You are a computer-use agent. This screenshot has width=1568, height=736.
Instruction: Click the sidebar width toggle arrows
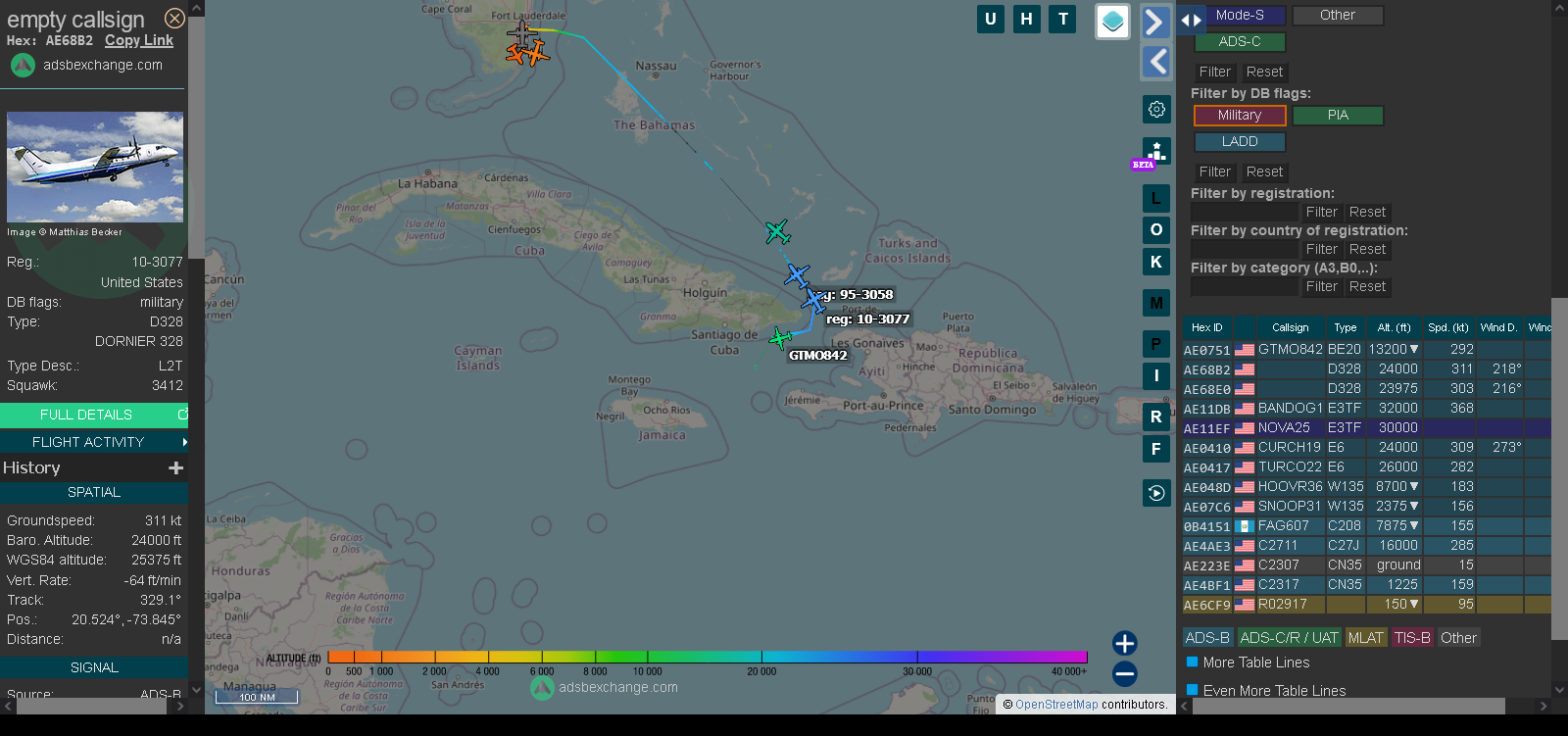pyautogui.click(x=1191, y=20)
